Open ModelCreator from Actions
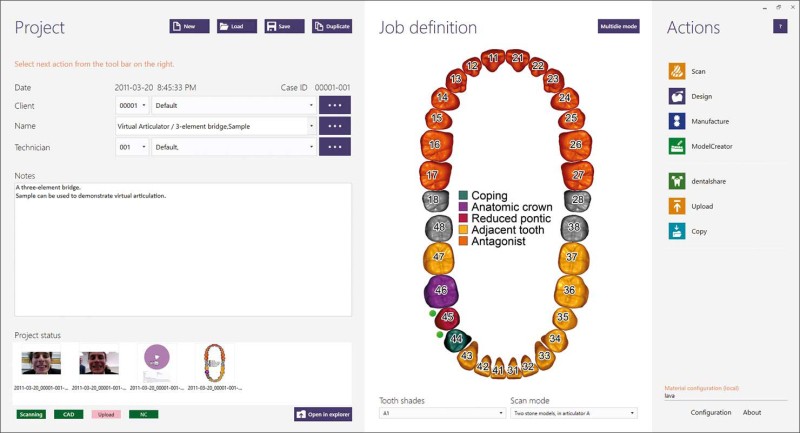The height and width of the screenshot is (433, 800). coord(677,146)
